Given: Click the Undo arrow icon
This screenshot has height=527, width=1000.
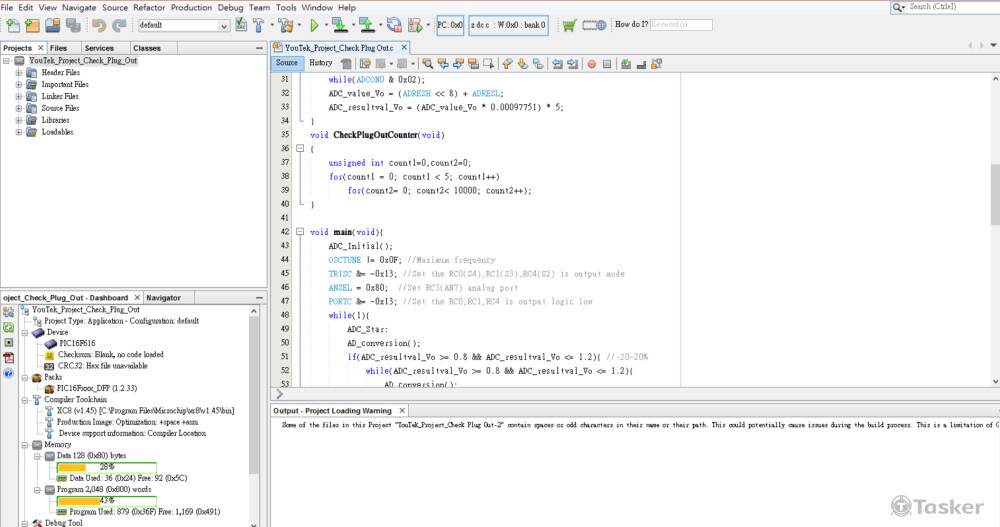Looking at the screenshot, I should (99, 25).
